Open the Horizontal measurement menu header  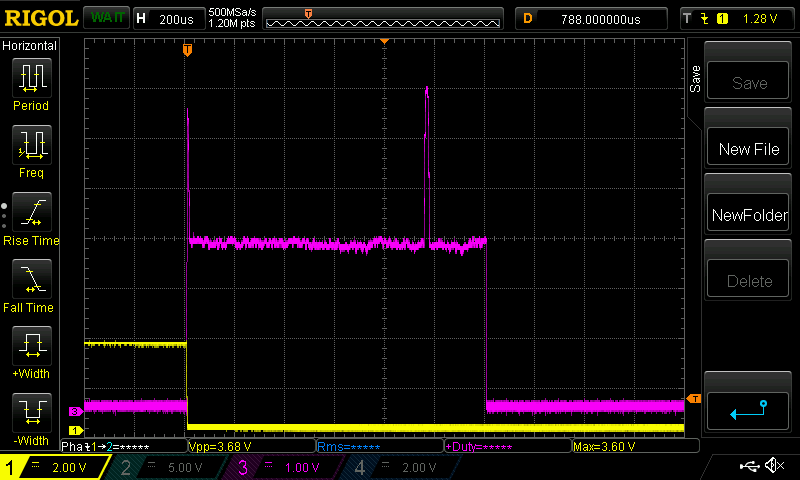(x=30, y=46)
